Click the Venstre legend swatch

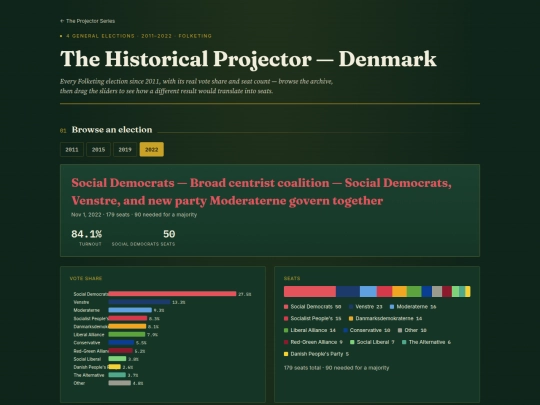point(351,307)
